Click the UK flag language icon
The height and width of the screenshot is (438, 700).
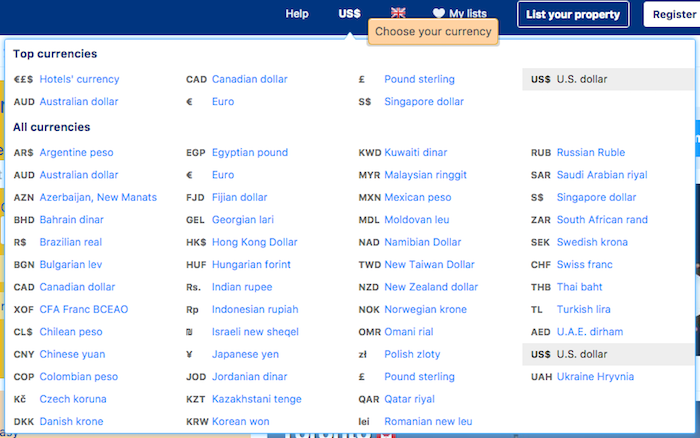[398, 13]
